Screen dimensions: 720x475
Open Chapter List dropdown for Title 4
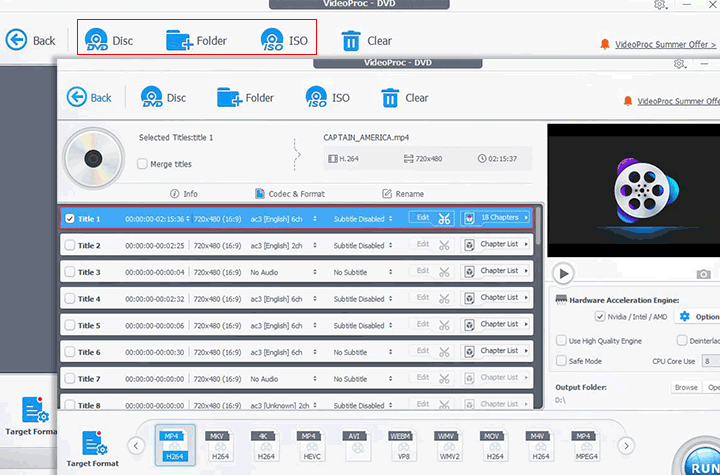coord(497,299)
